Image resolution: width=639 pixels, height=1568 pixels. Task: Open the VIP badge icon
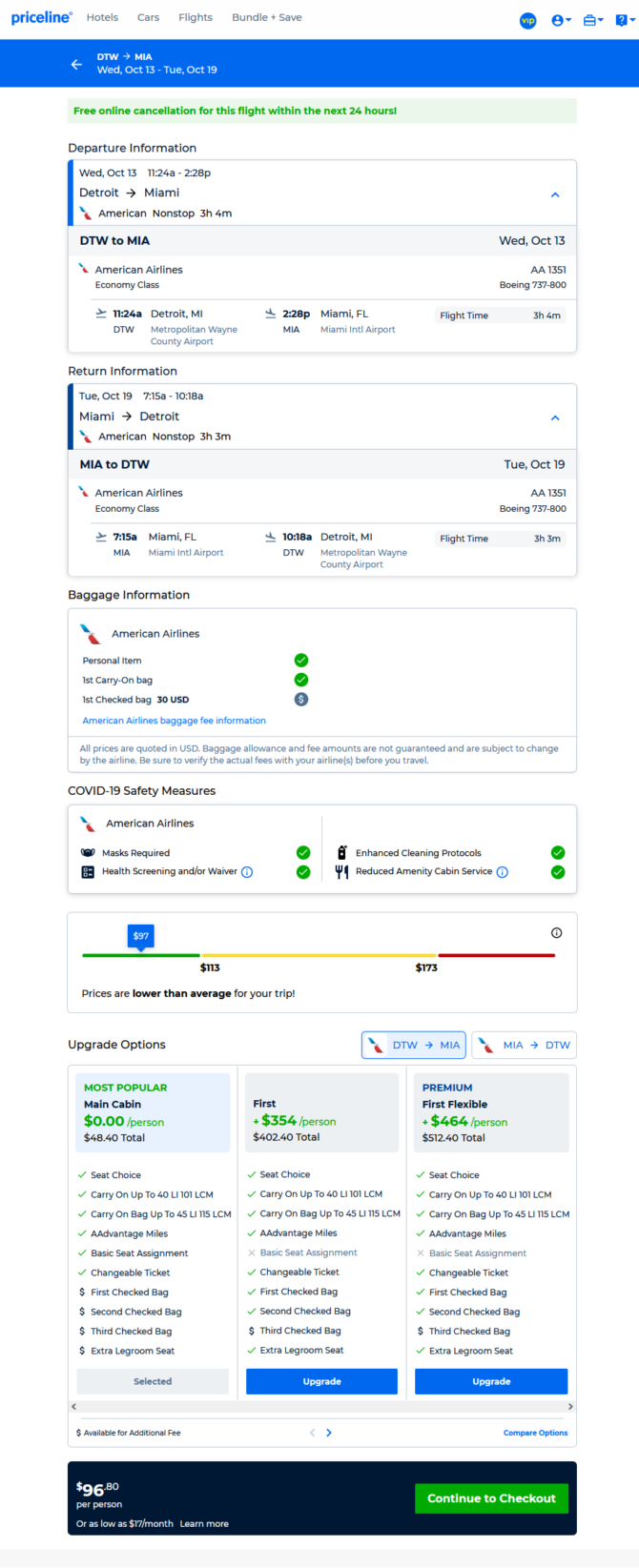pos(527,20)
